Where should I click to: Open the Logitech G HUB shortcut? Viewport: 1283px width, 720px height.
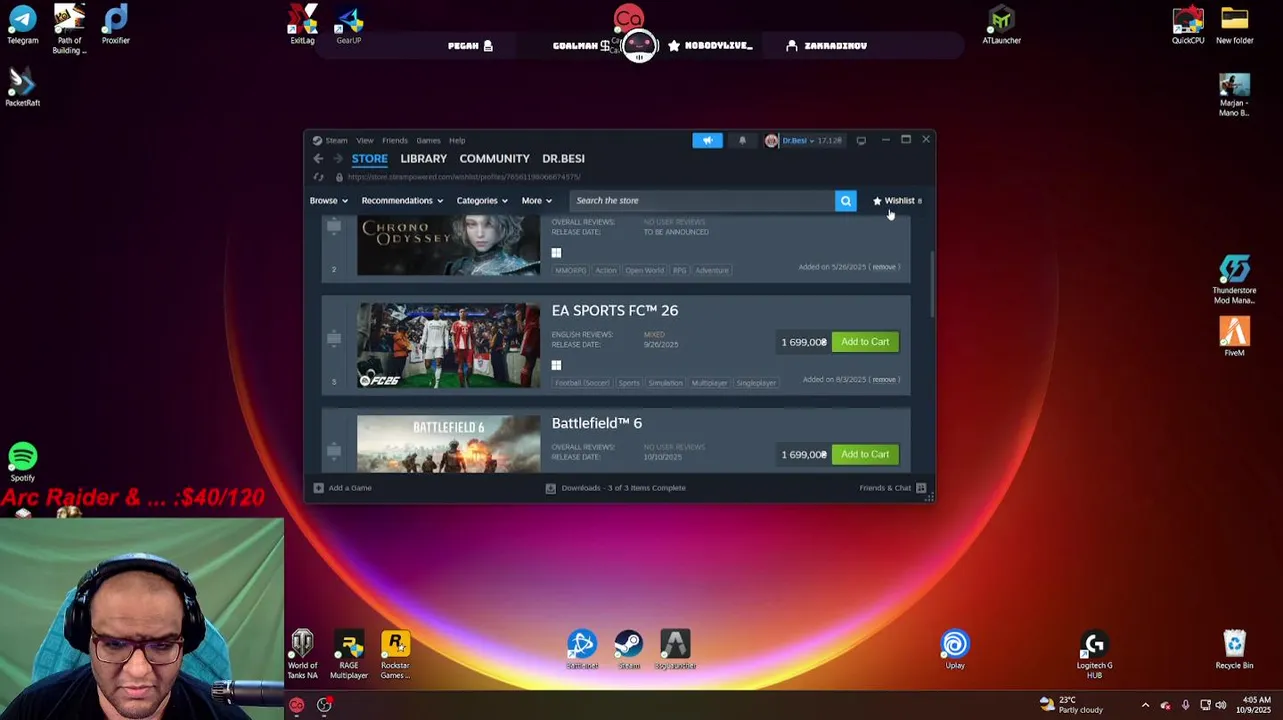(x=1094, y=655)
